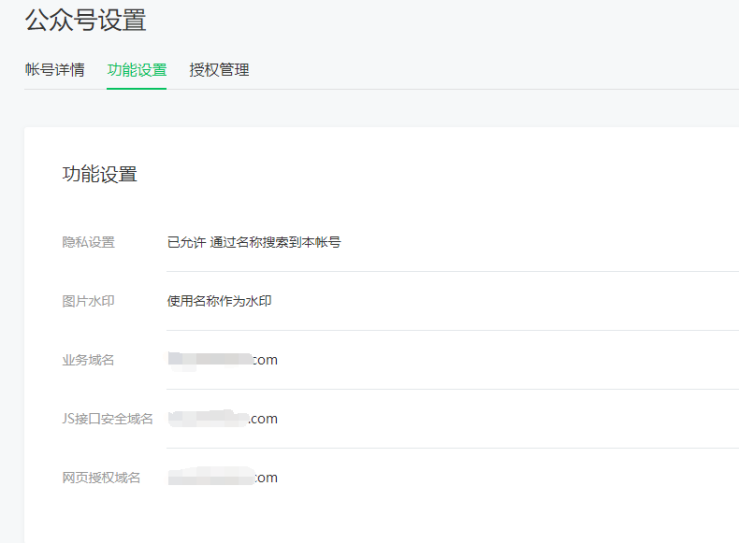Click the blurred JS接口安全域名 domain name
Screen dimensions: 739x544
[x=207, y=418]
